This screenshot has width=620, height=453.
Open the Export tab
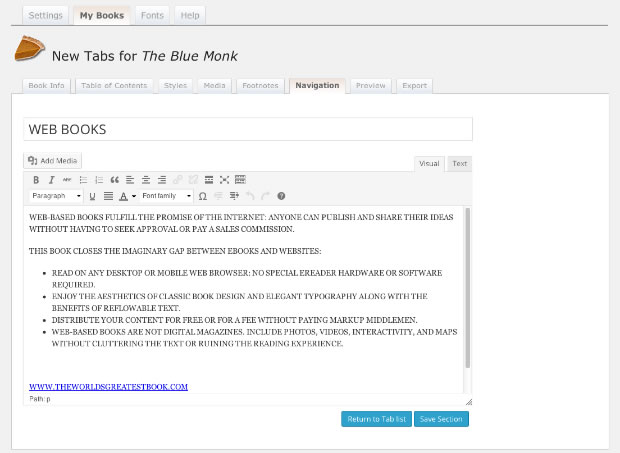(414, 86)
